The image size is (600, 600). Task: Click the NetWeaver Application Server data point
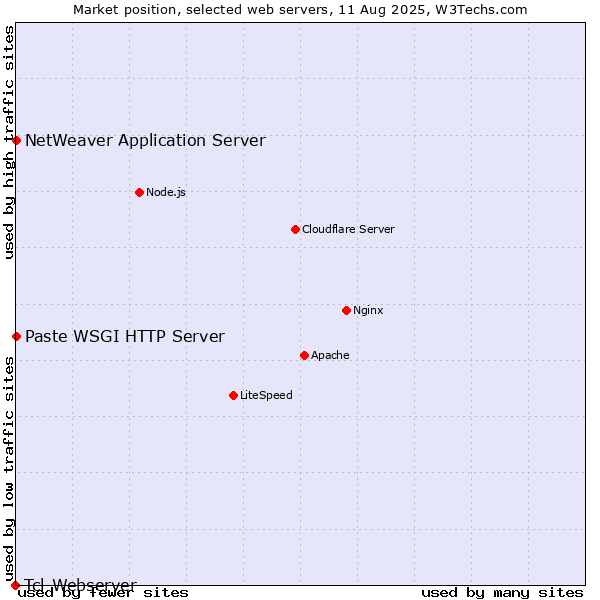tap(16, 141)
